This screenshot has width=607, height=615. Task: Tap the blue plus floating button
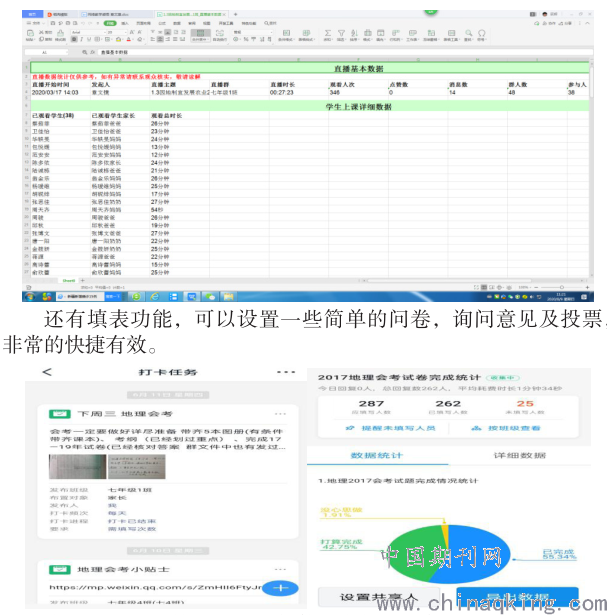(280, 588)
